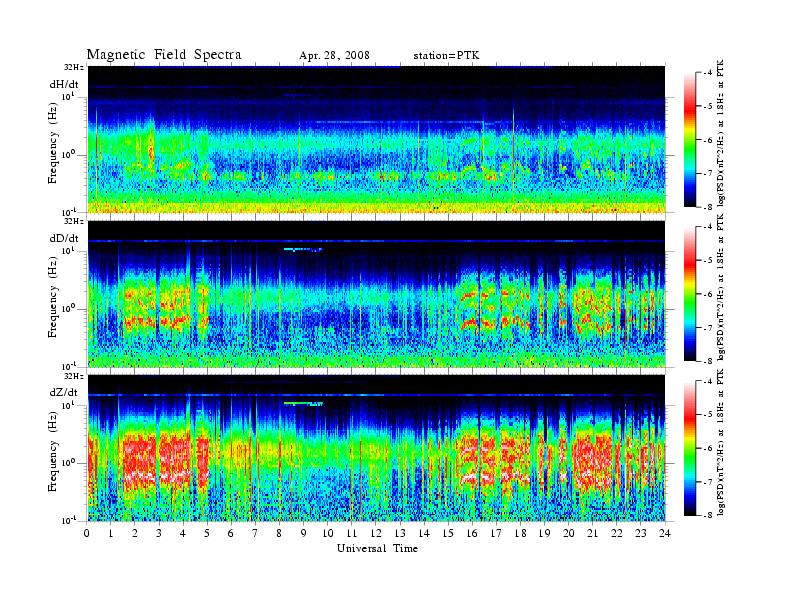Click the Universal Time axis label
Viewport: 792px width, 612px height.
(x=377, y=548)
